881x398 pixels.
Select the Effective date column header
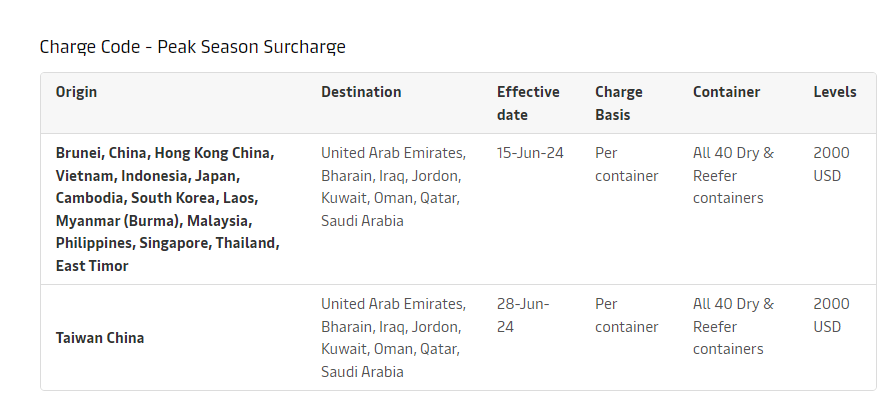(x=528, y=103)
